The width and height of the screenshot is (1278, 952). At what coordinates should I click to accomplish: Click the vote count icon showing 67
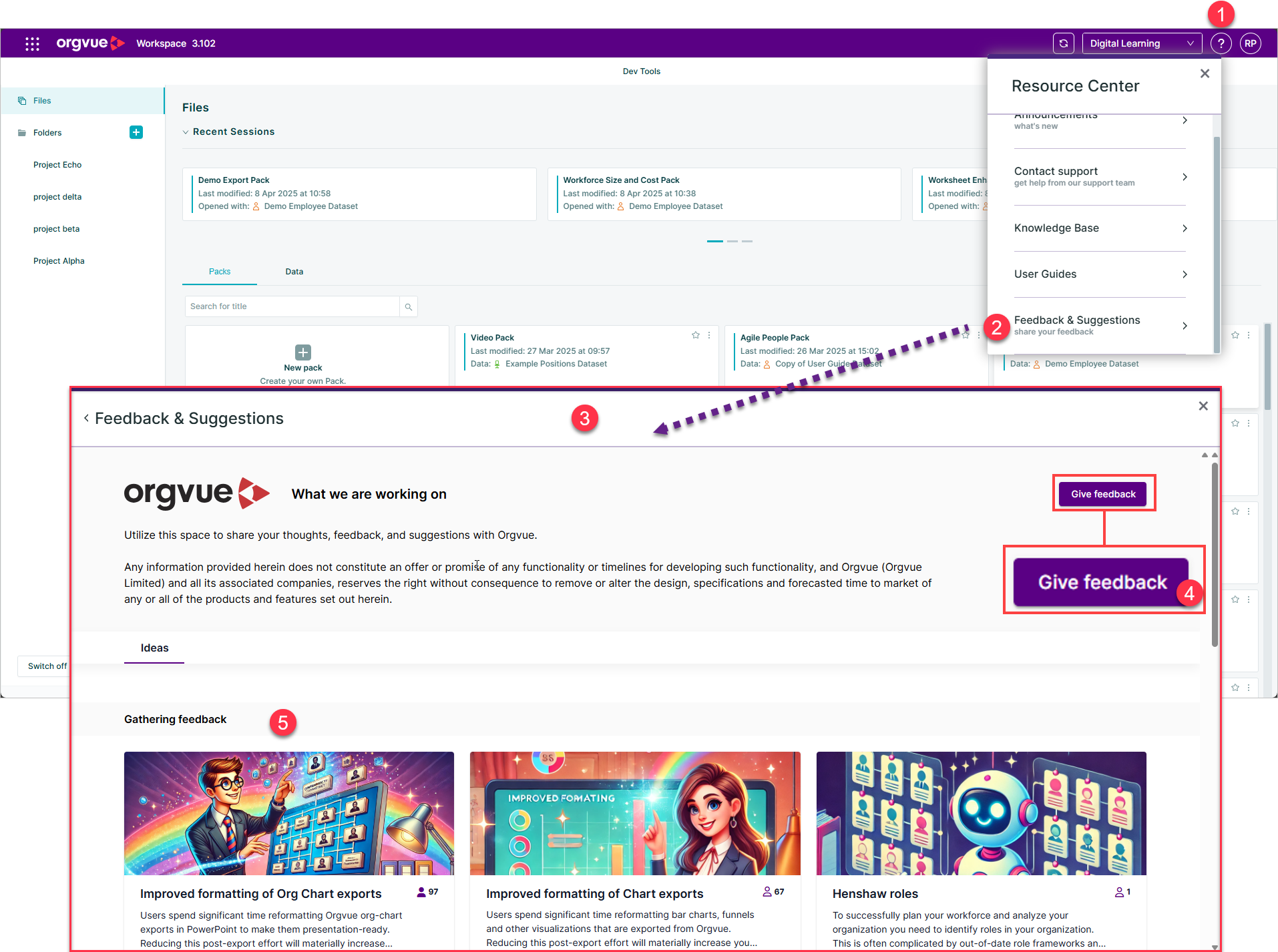(x=767, y=892)
